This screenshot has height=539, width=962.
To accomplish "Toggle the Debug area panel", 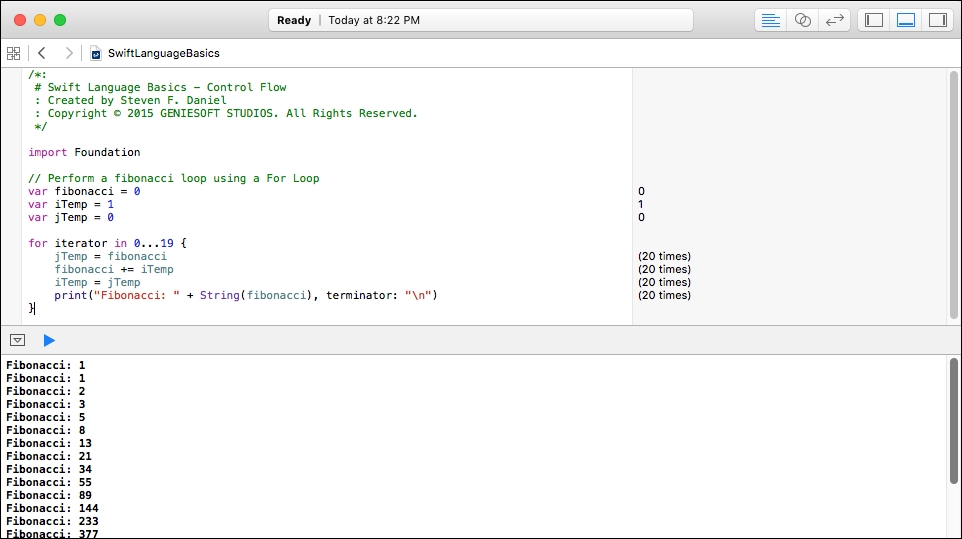I will click(906, 20).
